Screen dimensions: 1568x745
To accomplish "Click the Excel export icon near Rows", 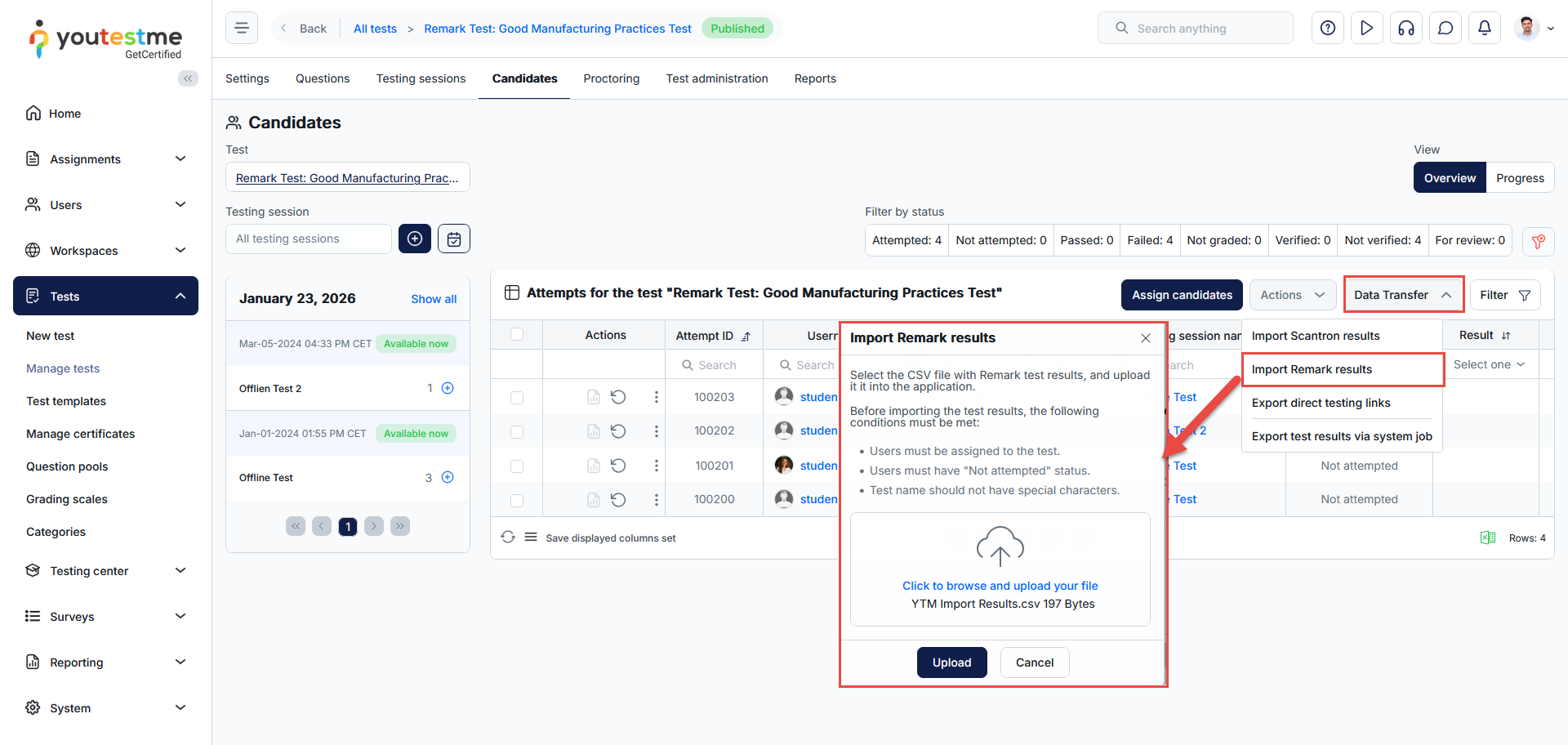I will 1487,538.
